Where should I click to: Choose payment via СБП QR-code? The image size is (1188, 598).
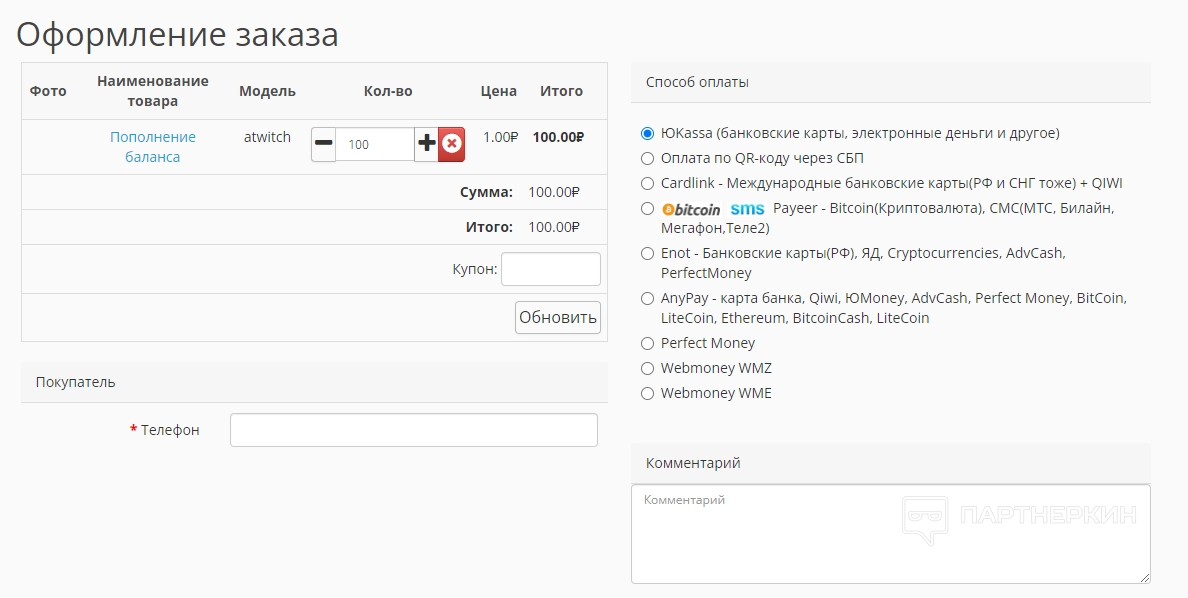(647, 158)
